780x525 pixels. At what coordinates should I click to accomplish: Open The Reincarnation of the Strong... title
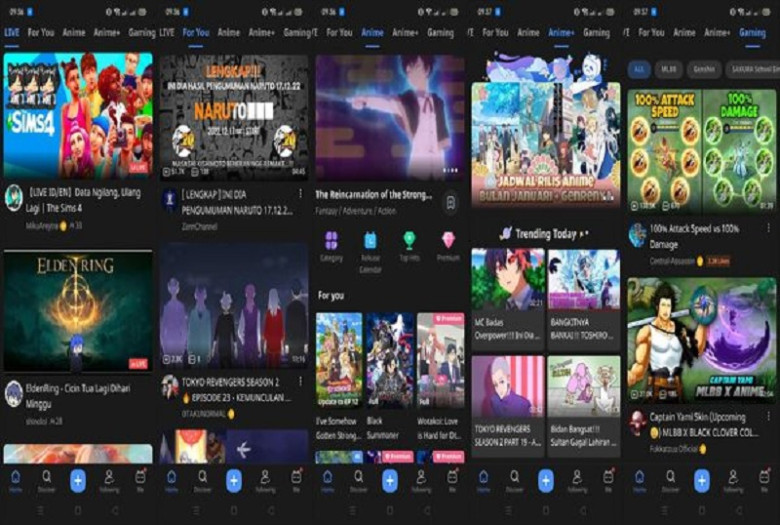pyautogui.click(x=374, y=195)
